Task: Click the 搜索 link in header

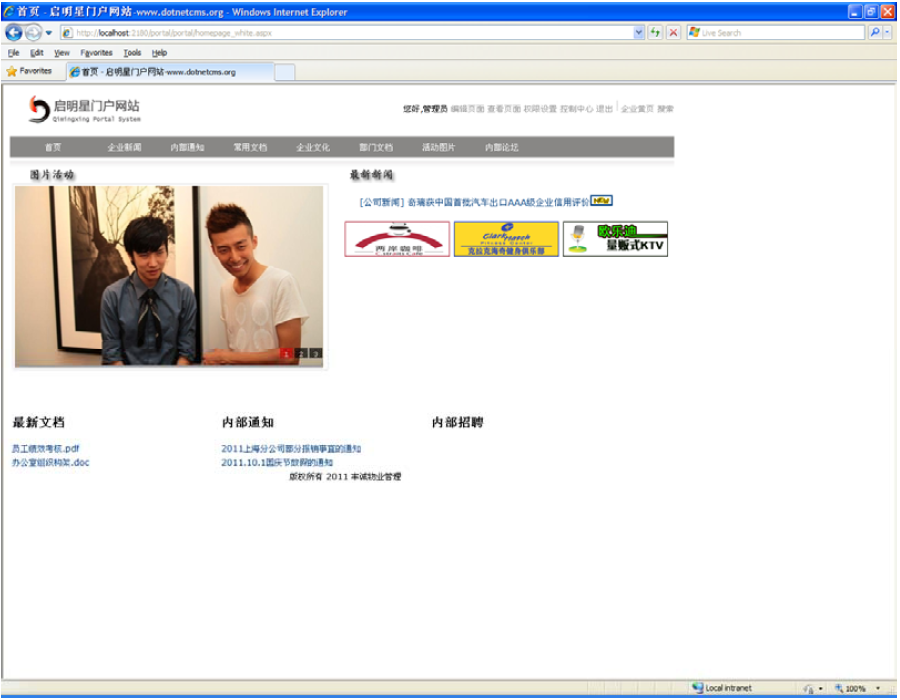Action: (x=665, y=109)
